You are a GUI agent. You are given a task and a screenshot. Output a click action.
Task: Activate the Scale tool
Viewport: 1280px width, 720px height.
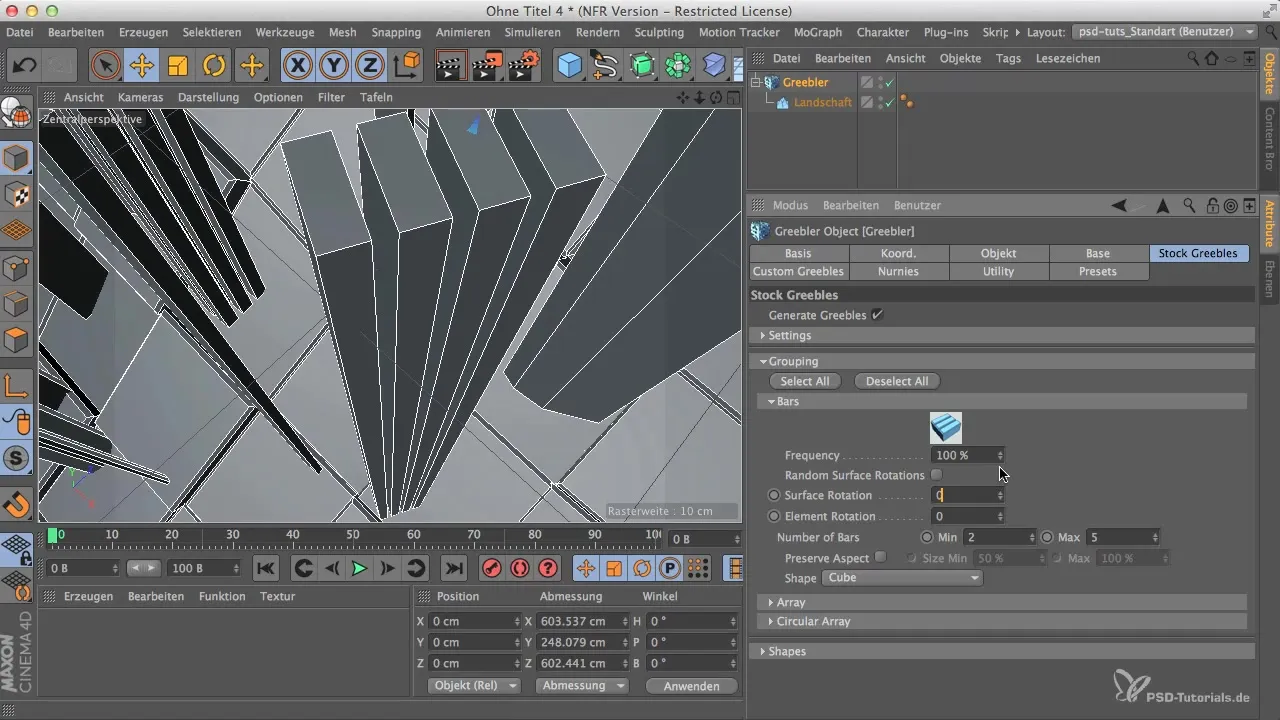pos(178,66)
